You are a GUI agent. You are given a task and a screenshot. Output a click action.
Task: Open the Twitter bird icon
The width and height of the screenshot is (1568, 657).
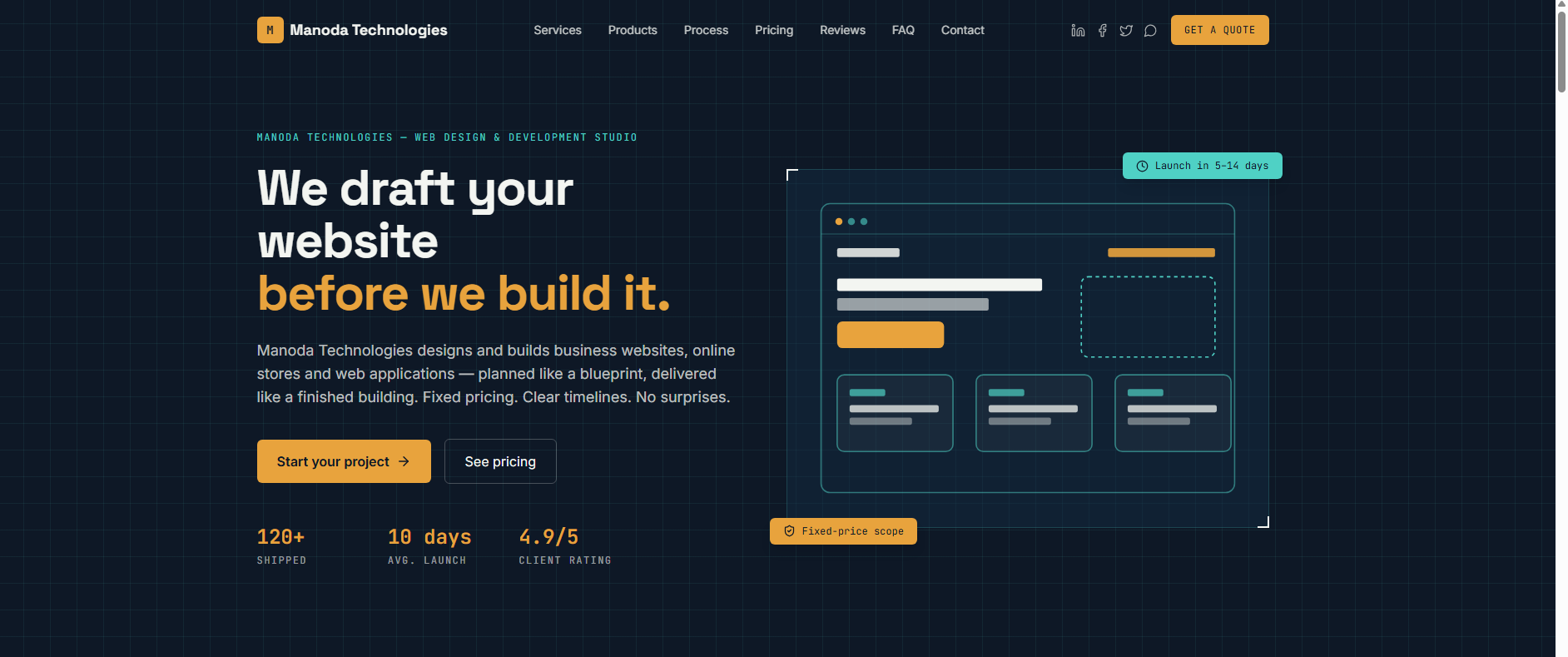point(1126,30)
